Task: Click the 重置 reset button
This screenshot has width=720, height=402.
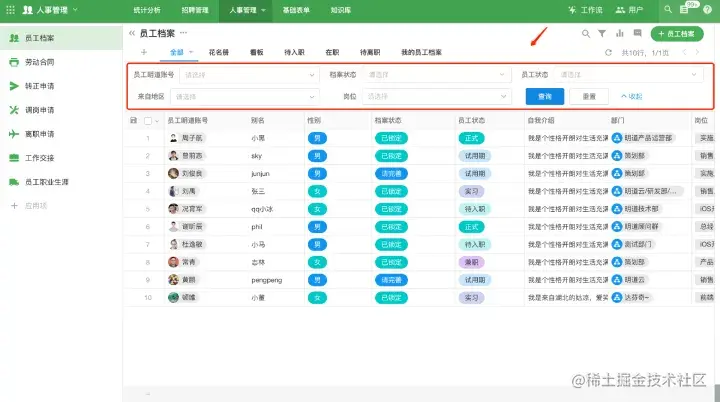Action: (x=589, y=96)
